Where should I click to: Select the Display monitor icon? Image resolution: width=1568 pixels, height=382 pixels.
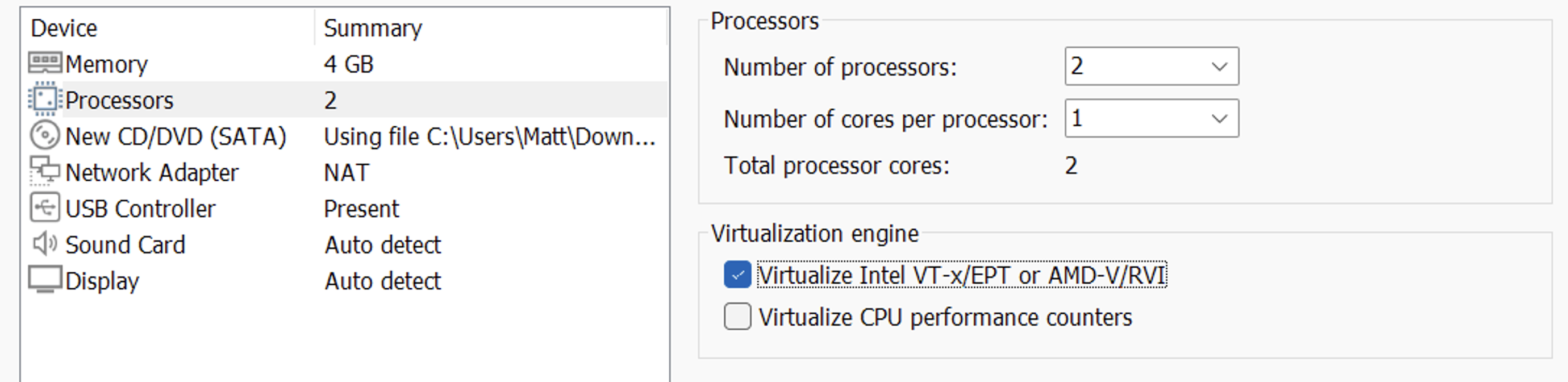pyautogui.click(x=45, y=280)
